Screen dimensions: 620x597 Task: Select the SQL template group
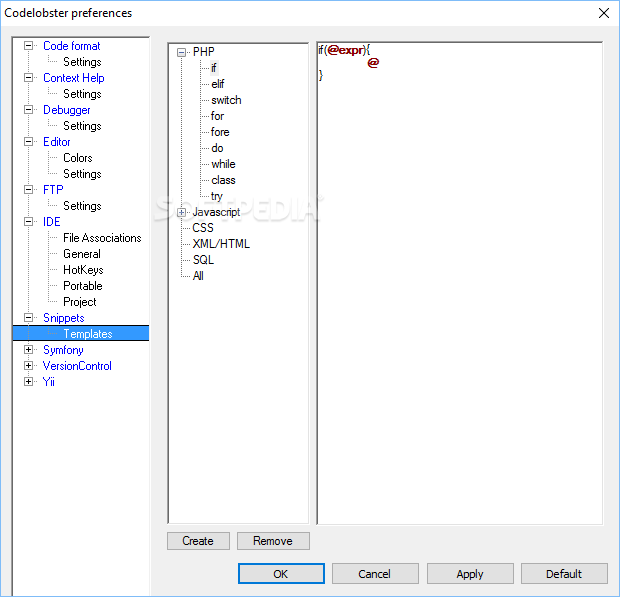pos(203,260)
